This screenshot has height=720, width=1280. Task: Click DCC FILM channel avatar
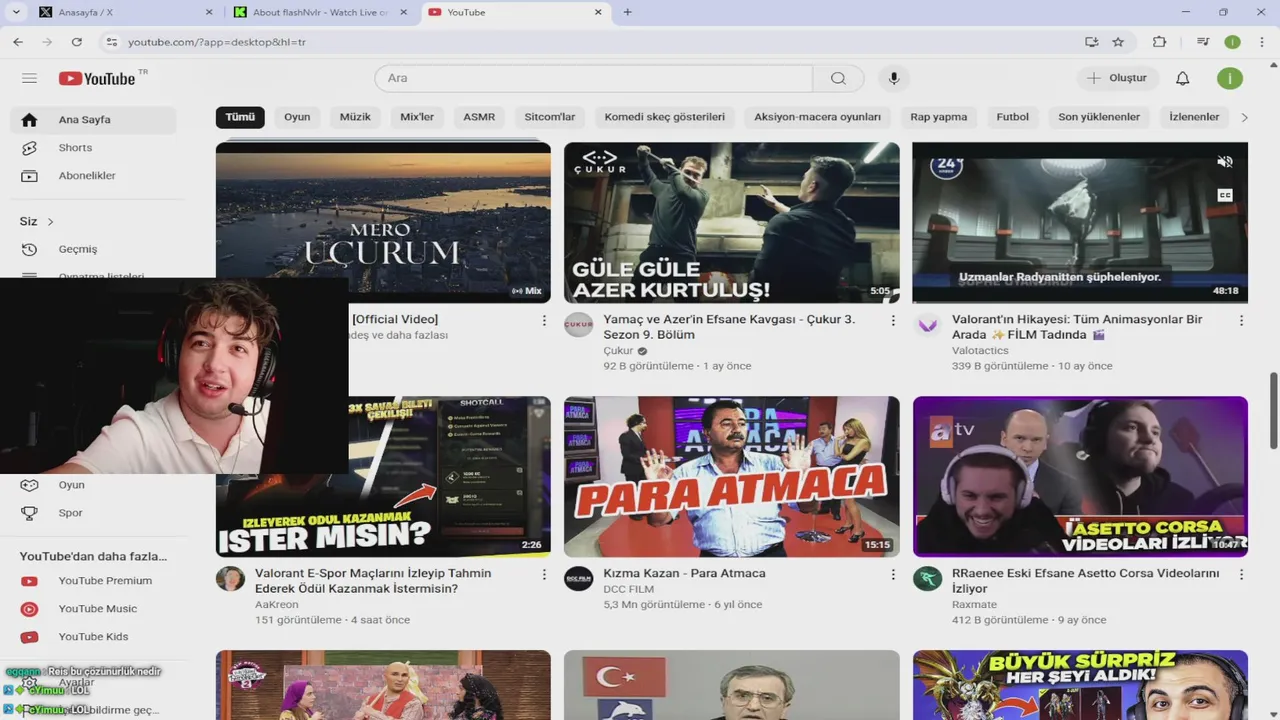pos(578,579)
